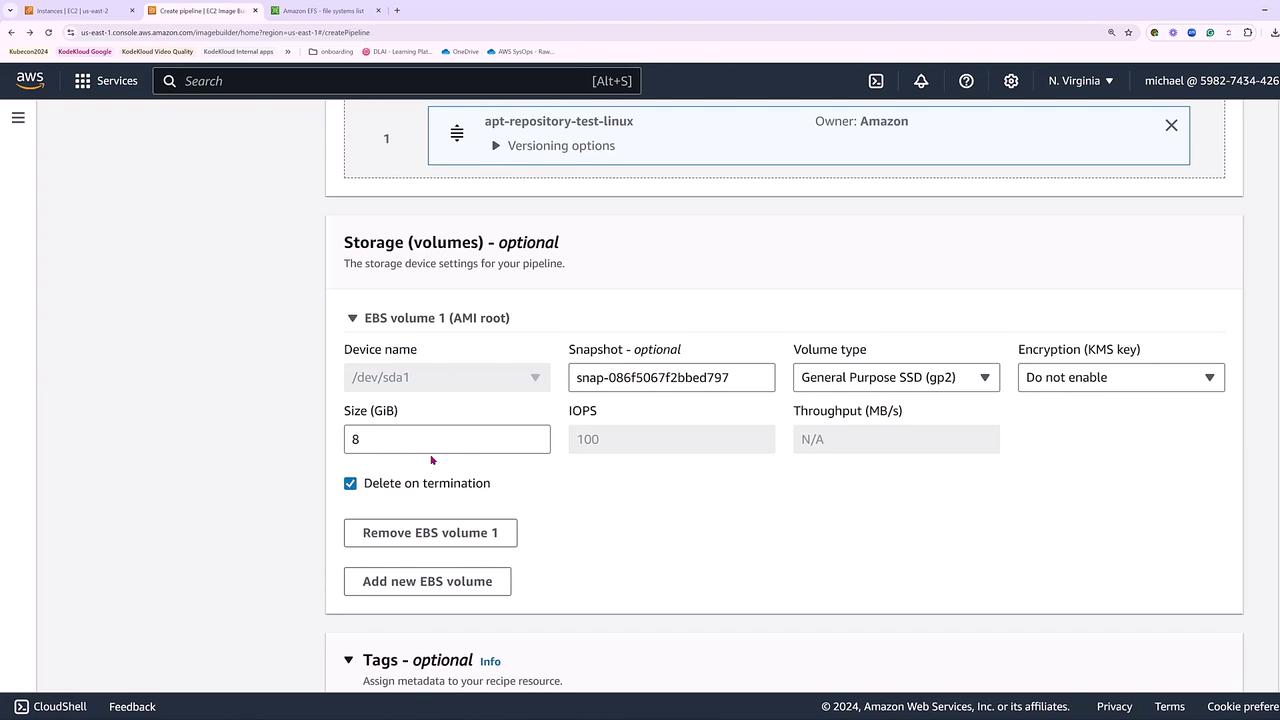Click the browser forward arrow
The image size is (1280, 720).
(x=30, y=32)
